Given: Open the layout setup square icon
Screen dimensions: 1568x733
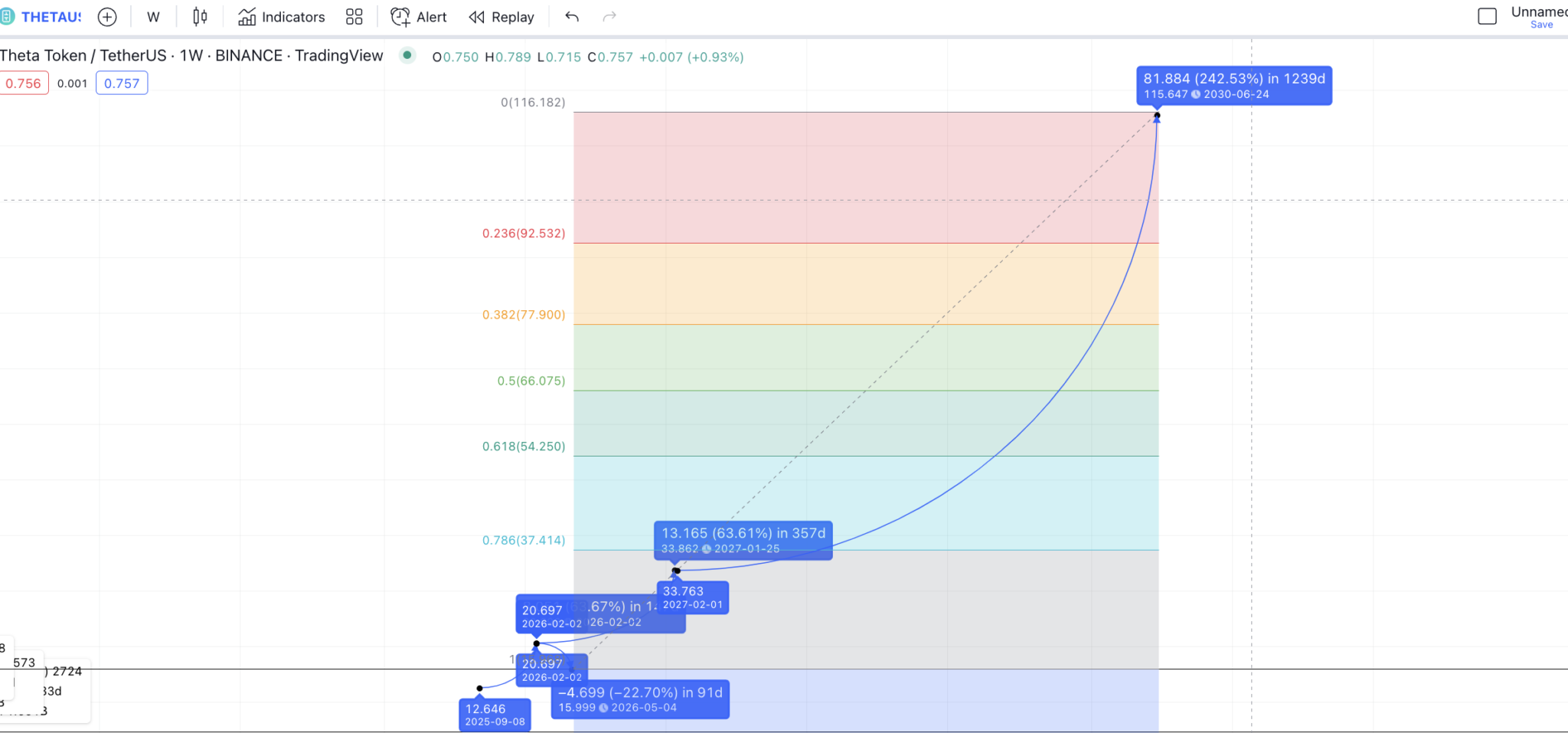Looking at the screenshot, I should pyautogui.click(x=1487, y=16).
